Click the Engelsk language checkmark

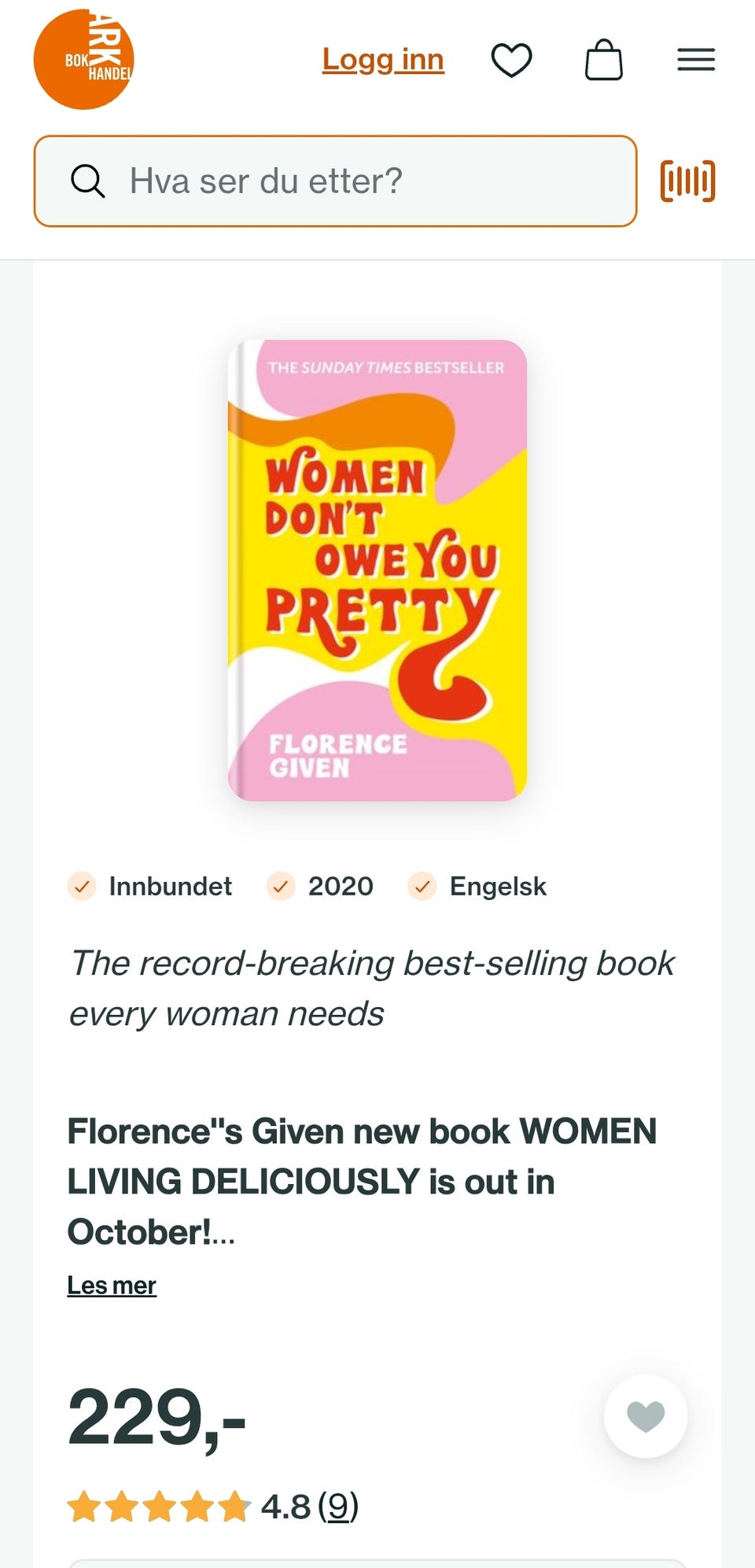[422, 886]
